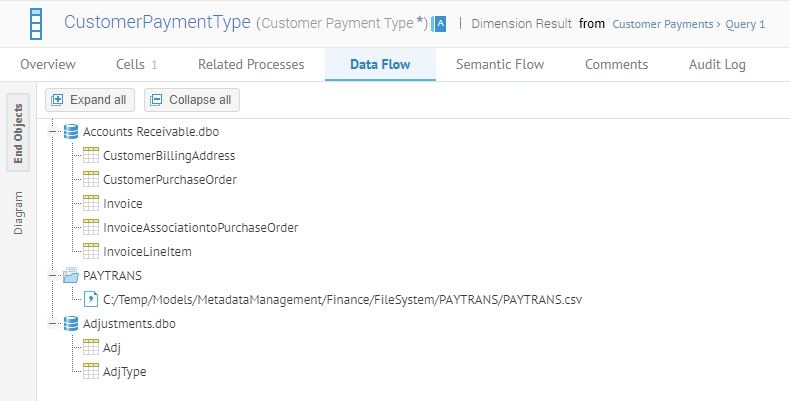The height and width of the screenshot is (401, 790).
Task: Click the AdjType table icon
Action: [91, 371]
